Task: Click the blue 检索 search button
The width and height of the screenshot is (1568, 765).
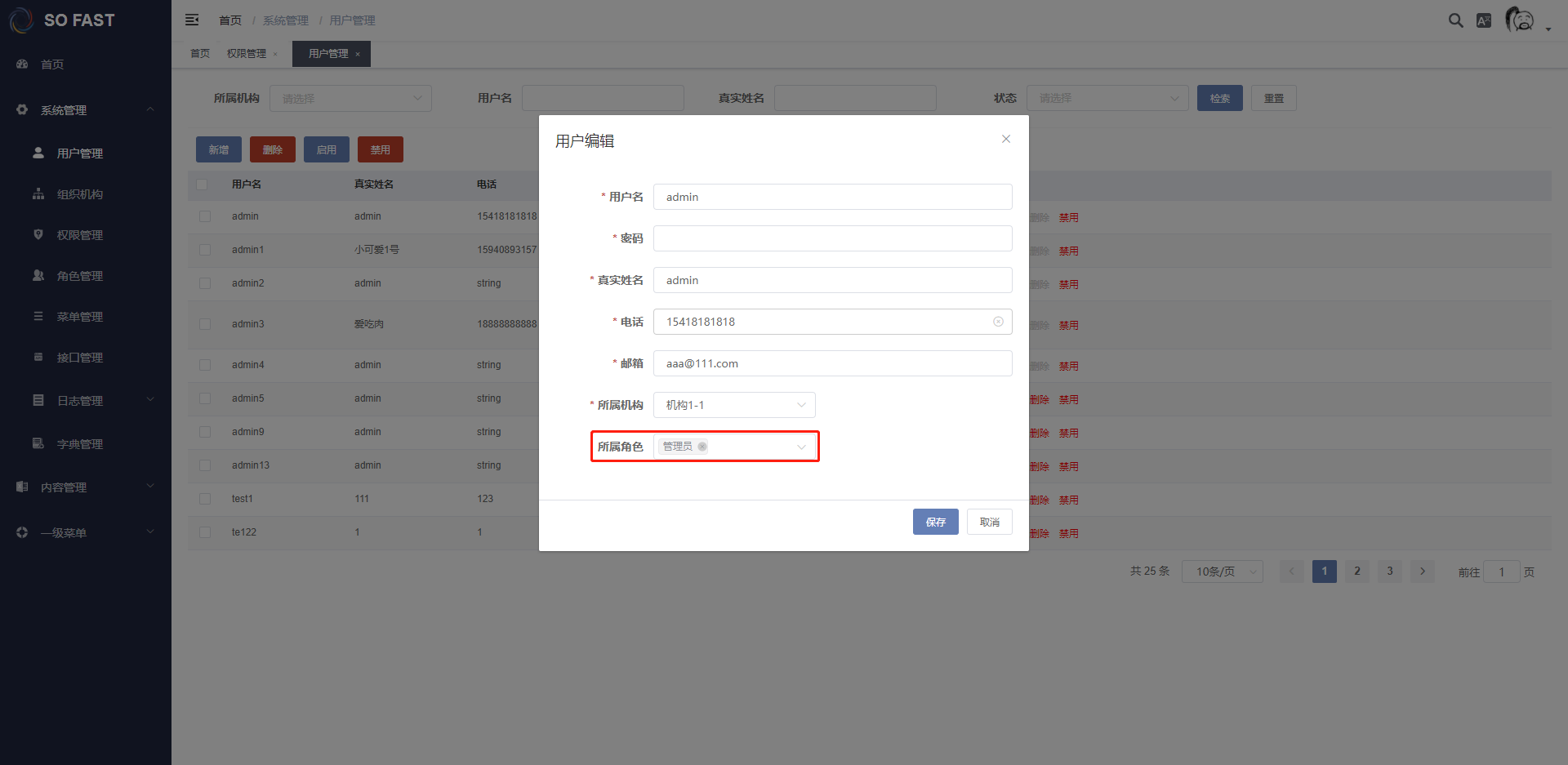Action: [1219, 98]
